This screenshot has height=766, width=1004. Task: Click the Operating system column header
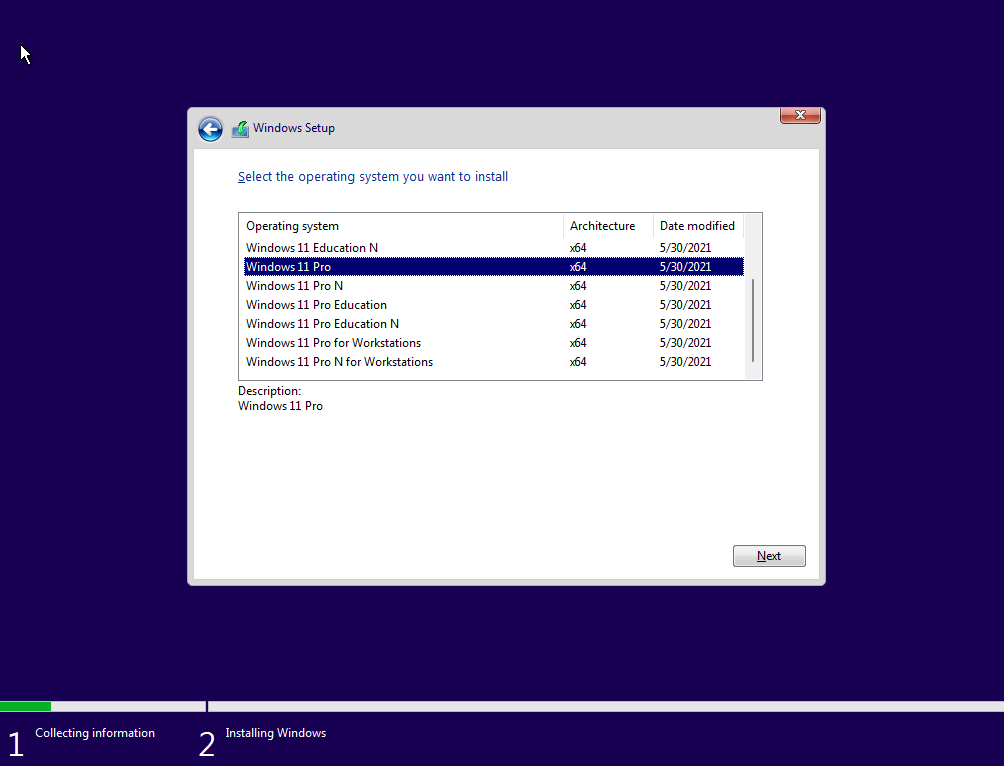[x=400, y=226]
